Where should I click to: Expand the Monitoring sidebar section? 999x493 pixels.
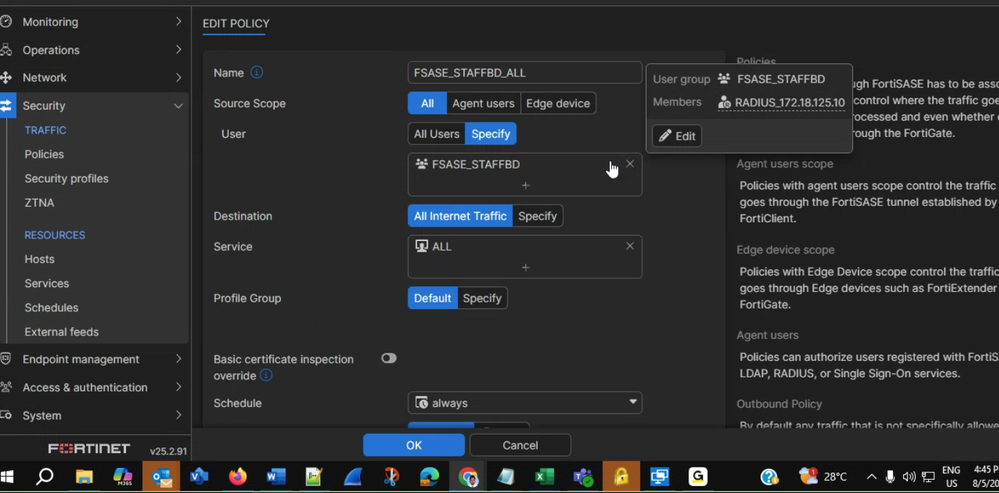pyautogui.click(x=93, y=21)
